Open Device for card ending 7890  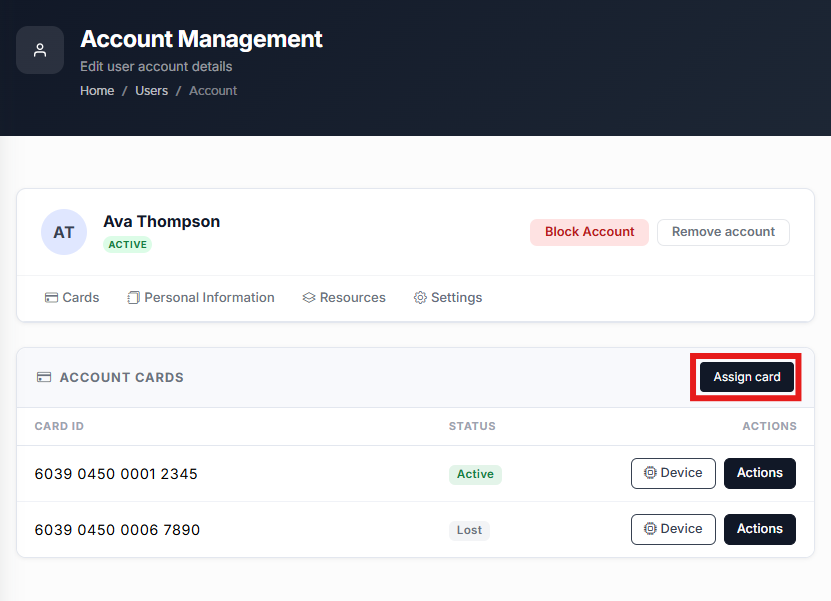673,529
